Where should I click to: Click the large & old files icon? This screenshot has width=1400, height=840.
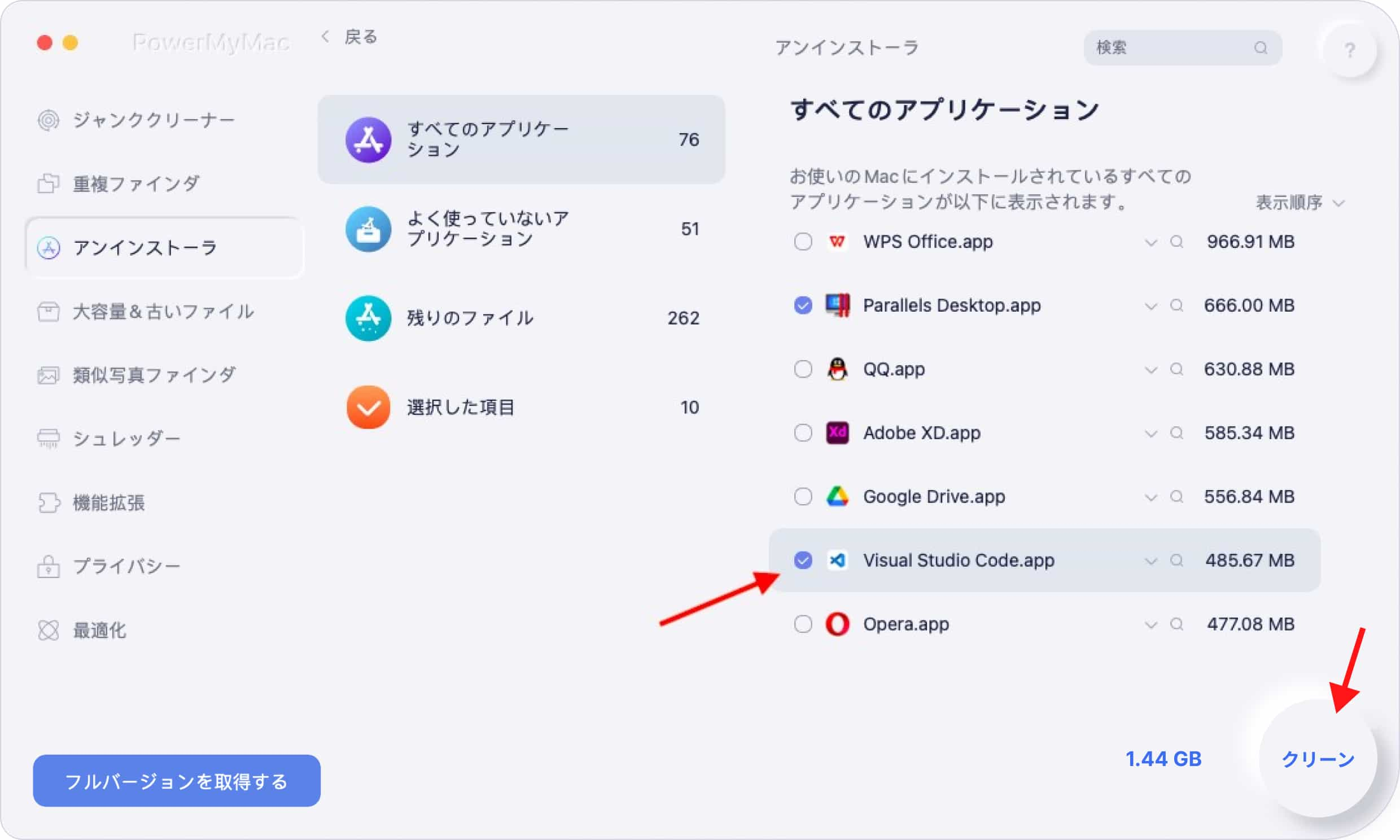click(49, 311)
